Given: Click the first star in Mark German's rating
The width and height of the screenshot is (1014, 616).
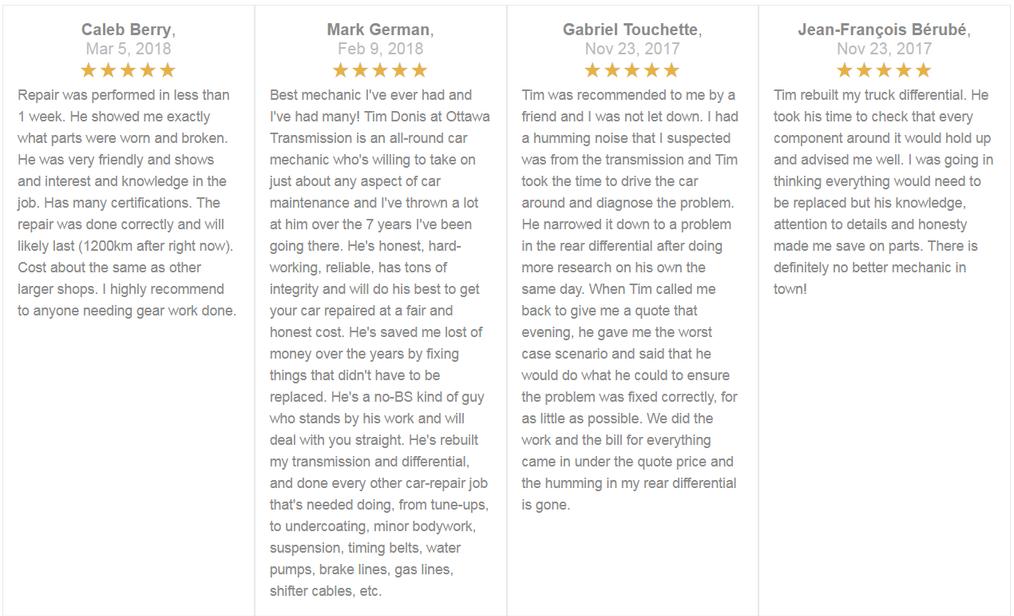Looking at the screenshot, I should pyautogui.click(x=340, y=70).
